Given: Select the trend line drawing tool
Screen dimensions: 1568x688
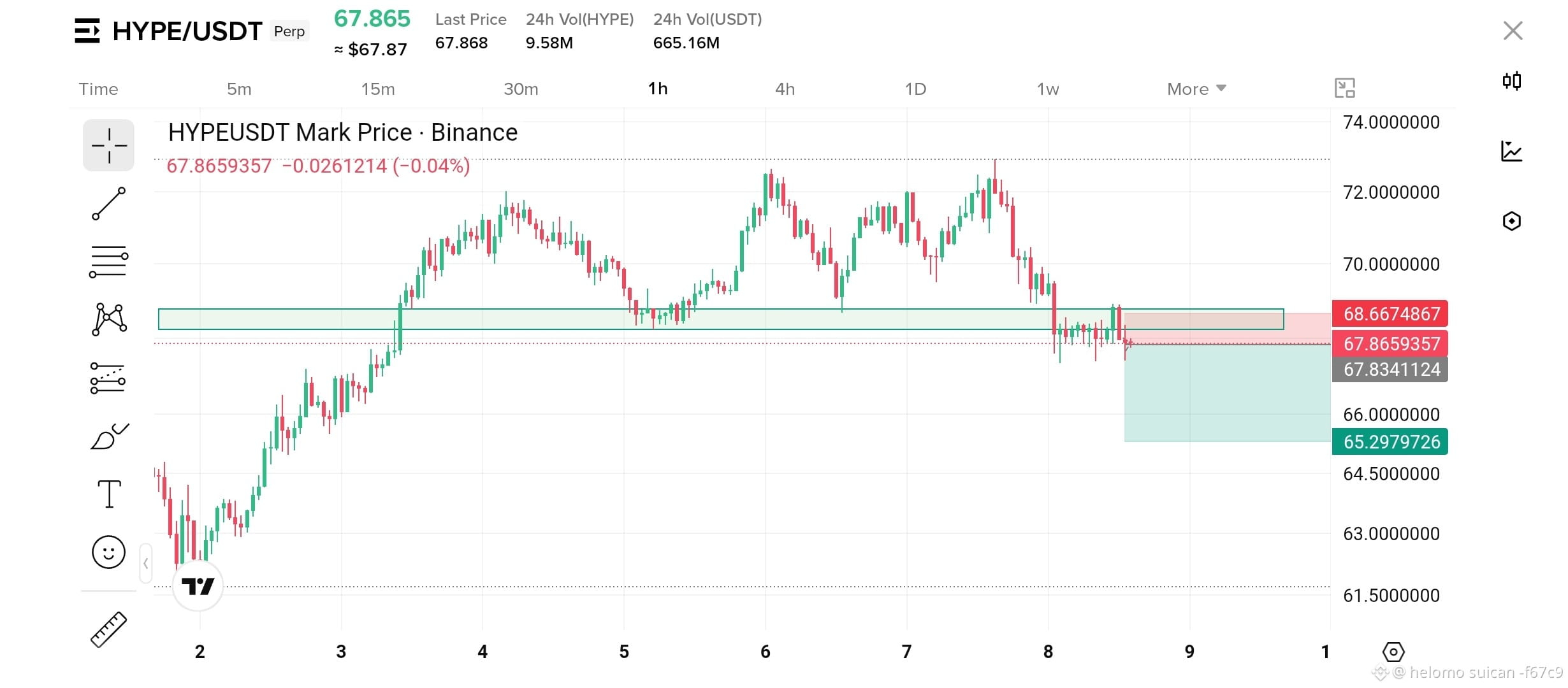Looking at the screenshot, I should (108, 204).
